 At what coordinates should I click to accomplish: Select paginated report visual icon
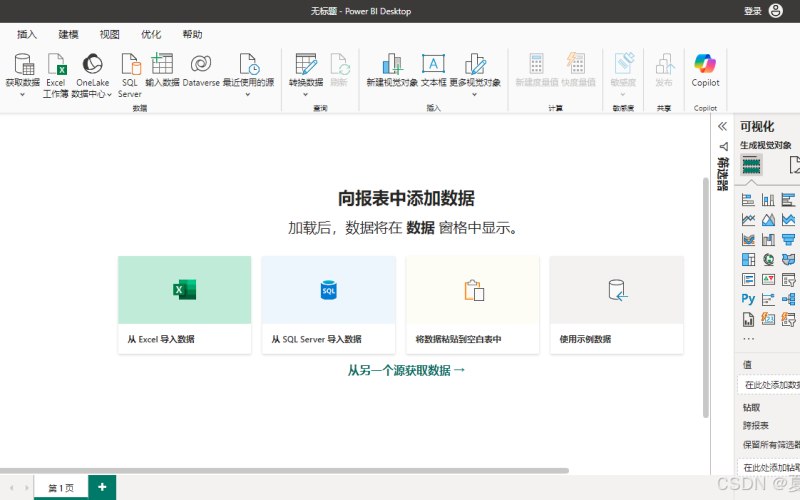(x=748, y=319)
